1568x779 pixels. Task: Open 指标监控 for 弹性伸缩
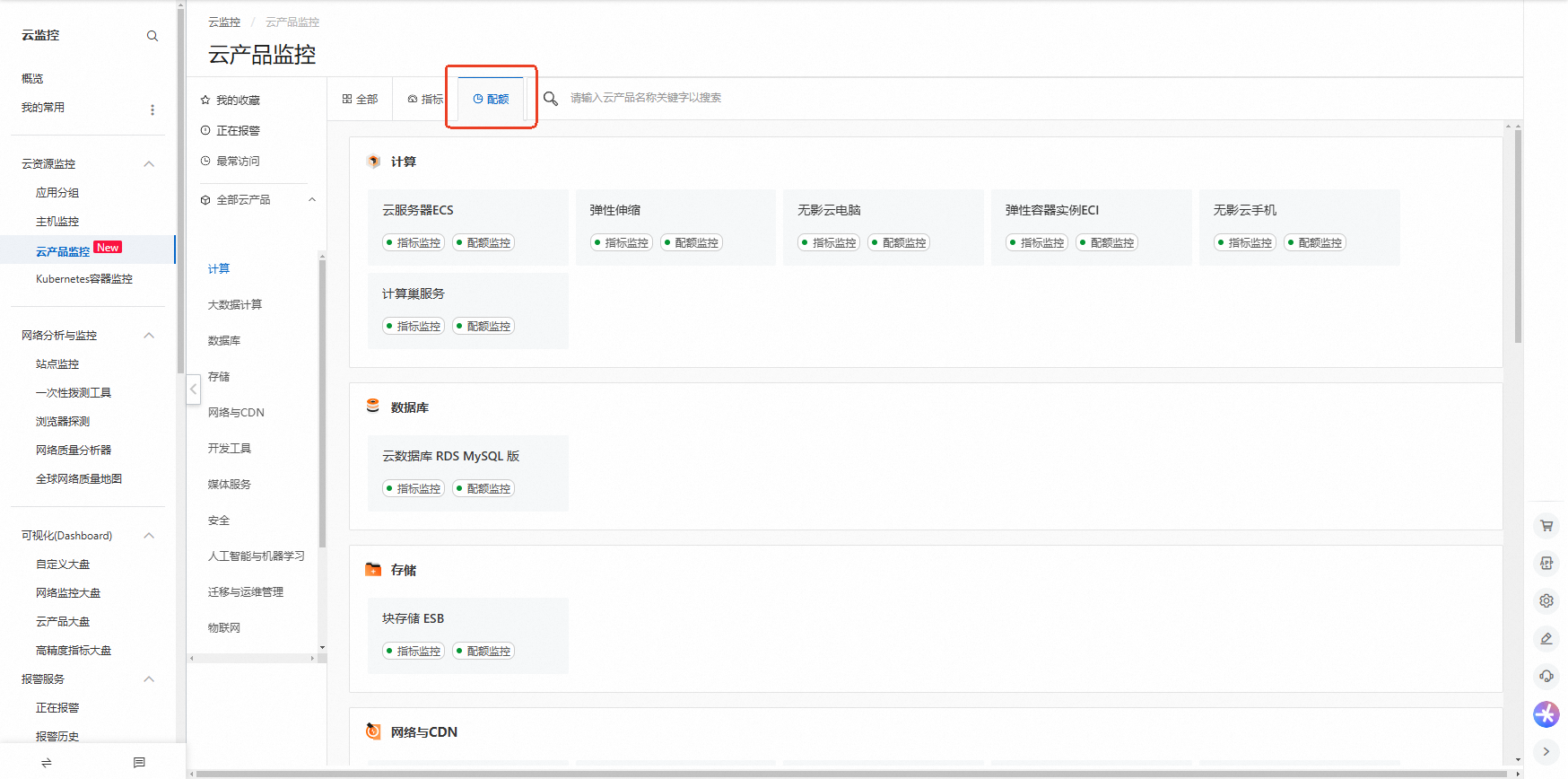(x=622, y=242)
